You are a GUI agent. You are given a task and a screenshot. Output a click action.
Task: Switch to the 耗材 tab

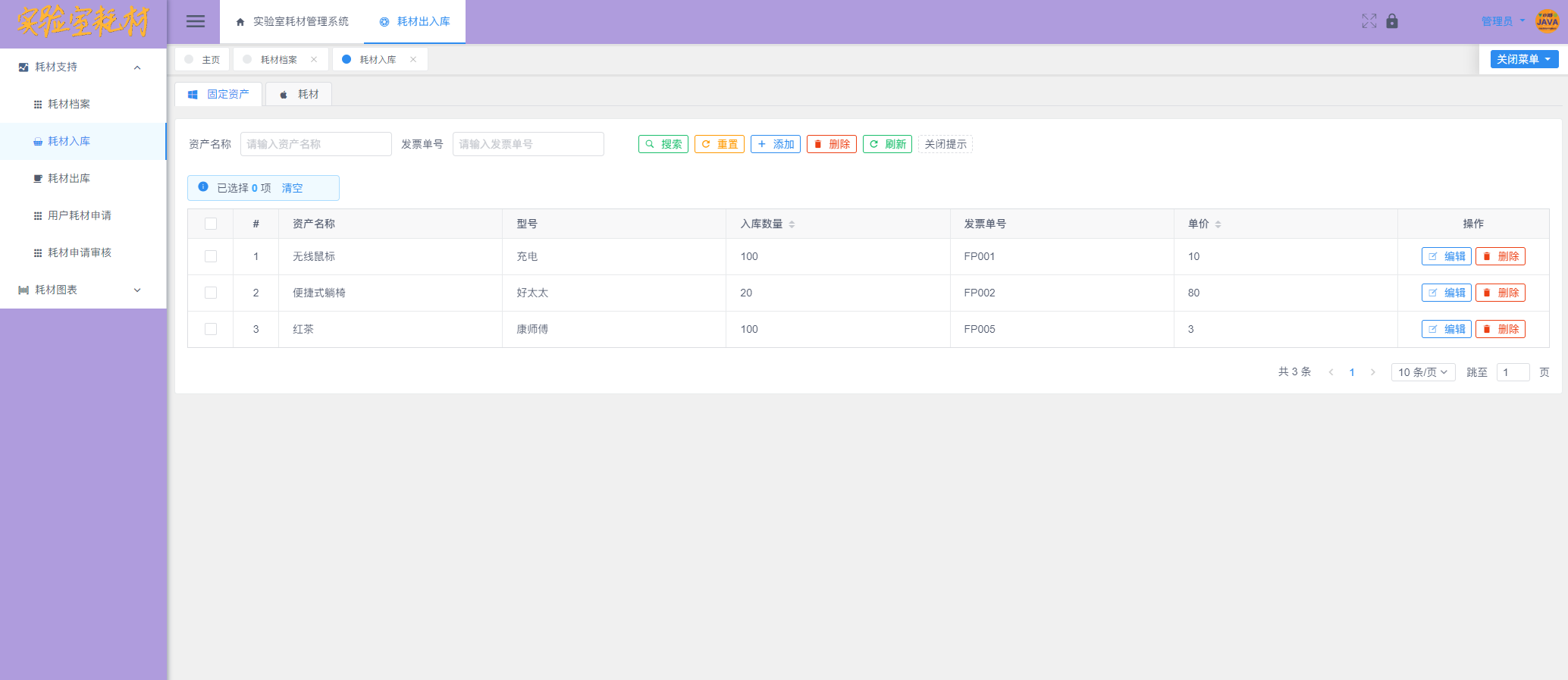(x=299, y=94)
